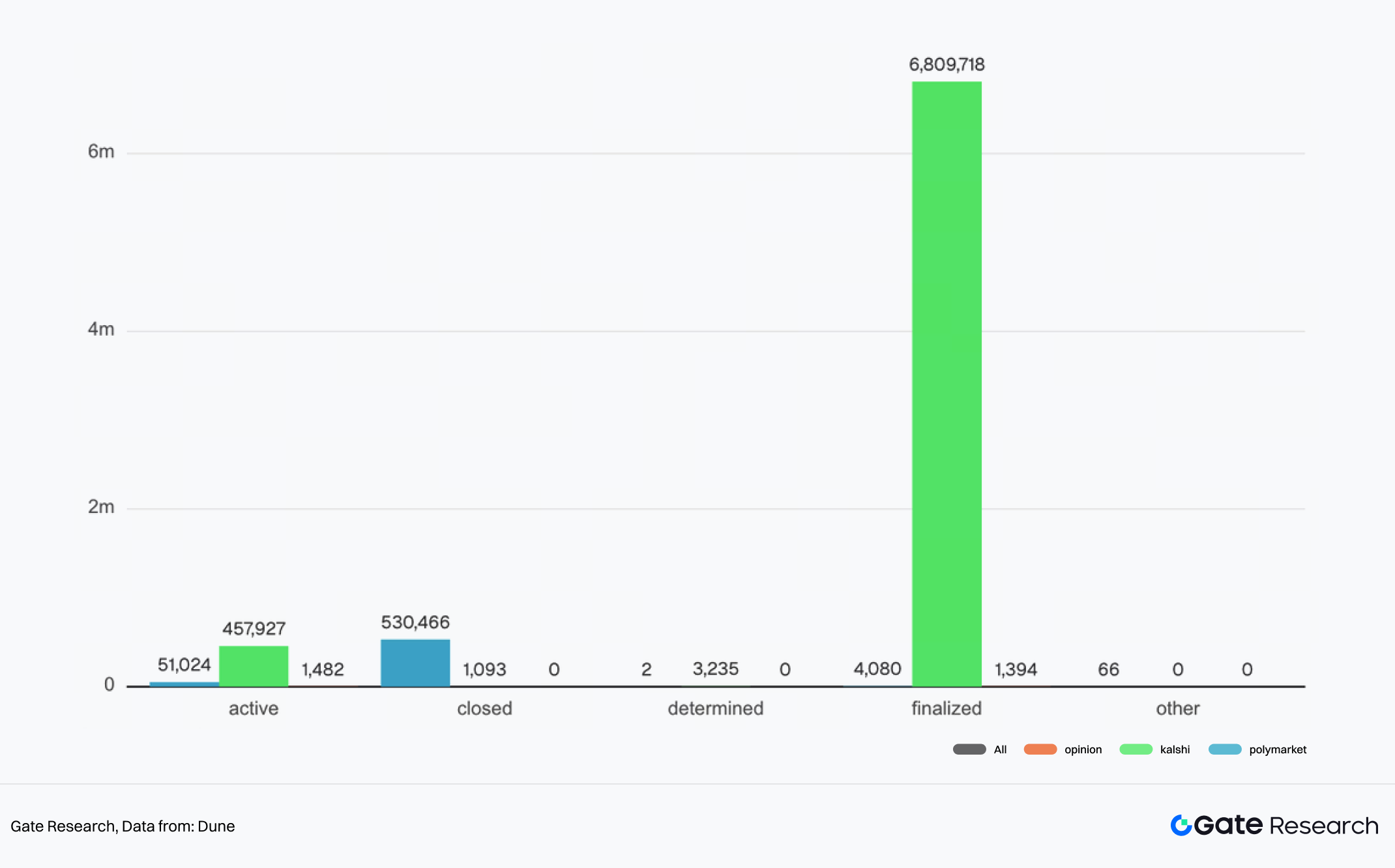Toggle the green kalshi legend swatch

tap(1136, 749)
